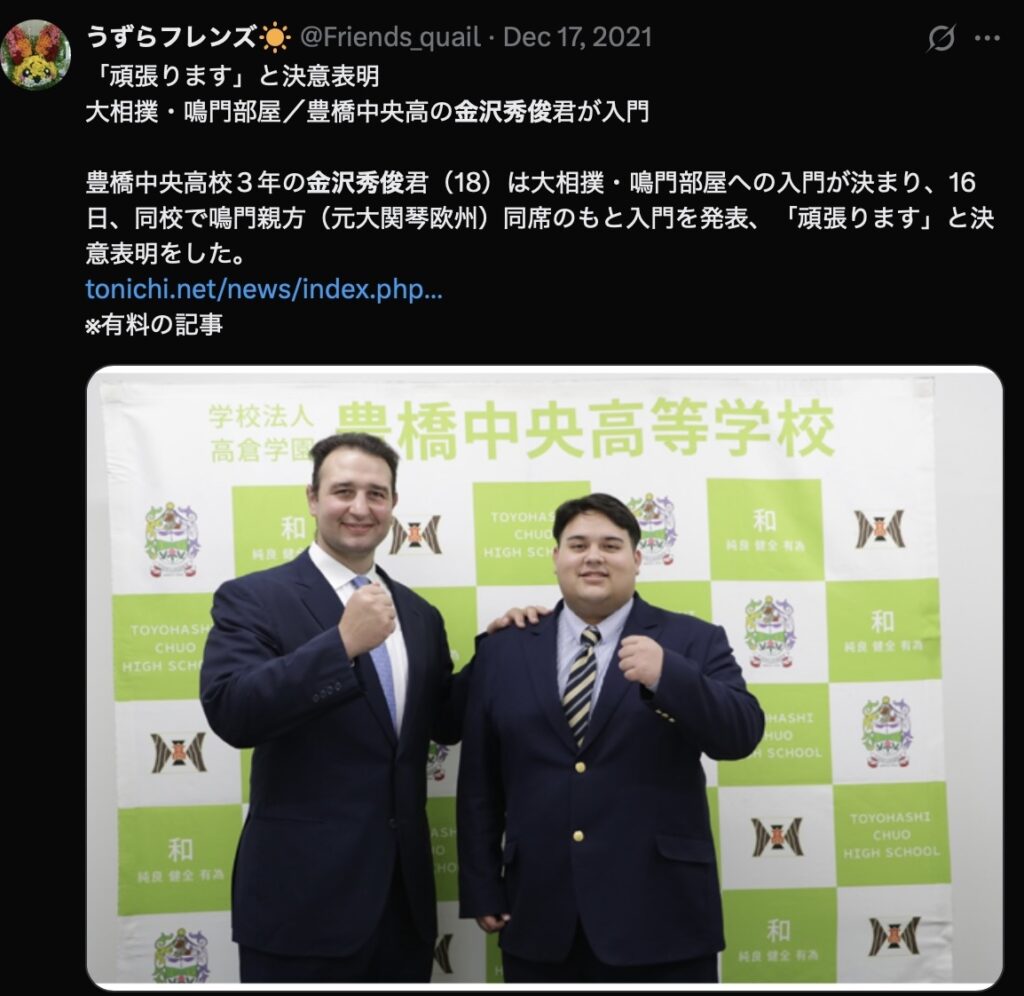Click the 「頑張ります」と決意表明 headline text
Image resolution: width=1024 pixels, height=996 pixels.
232,76
